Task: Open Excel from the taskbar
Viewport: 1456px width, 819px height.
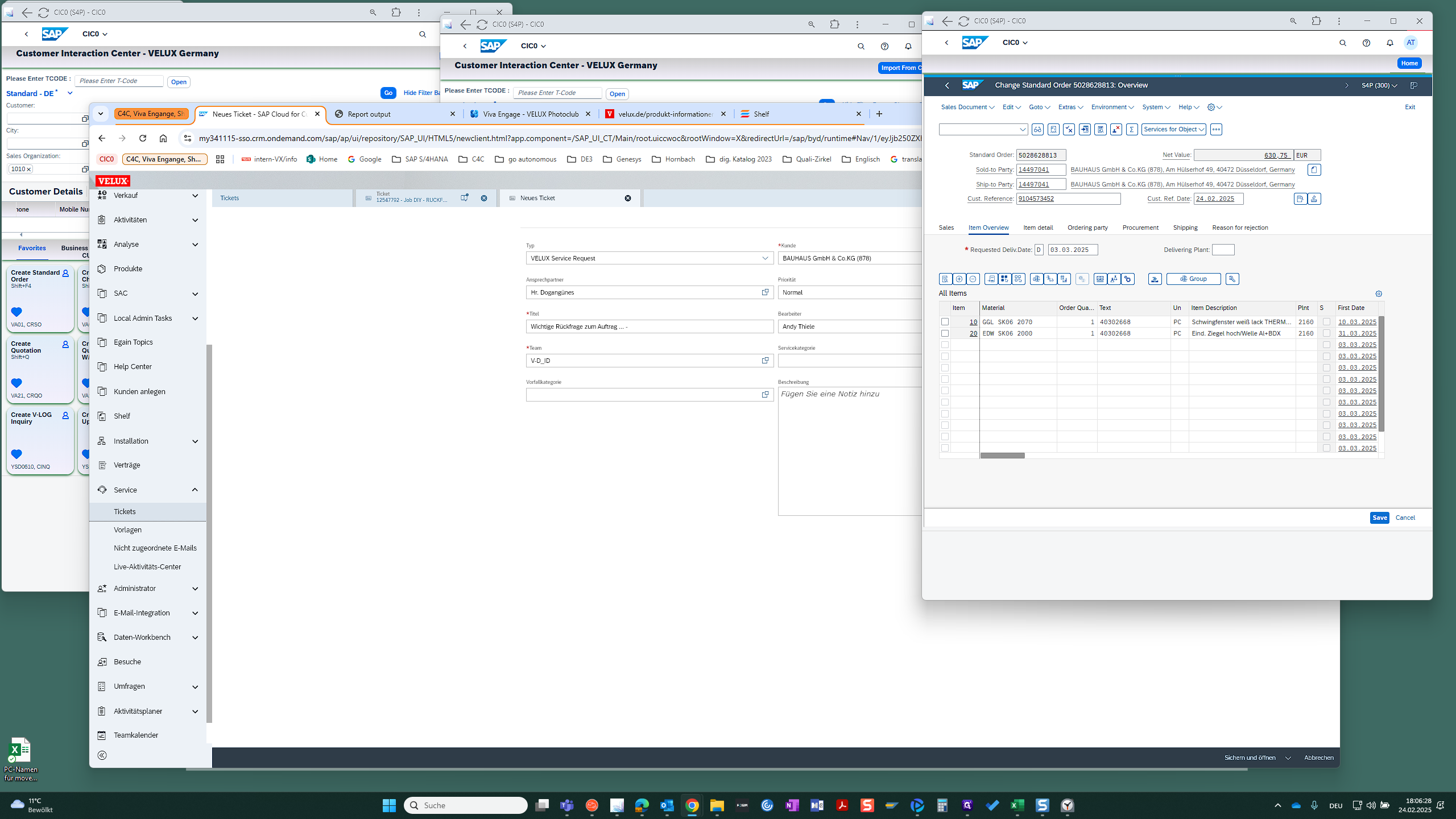Action: click(x=1017, y=805)
